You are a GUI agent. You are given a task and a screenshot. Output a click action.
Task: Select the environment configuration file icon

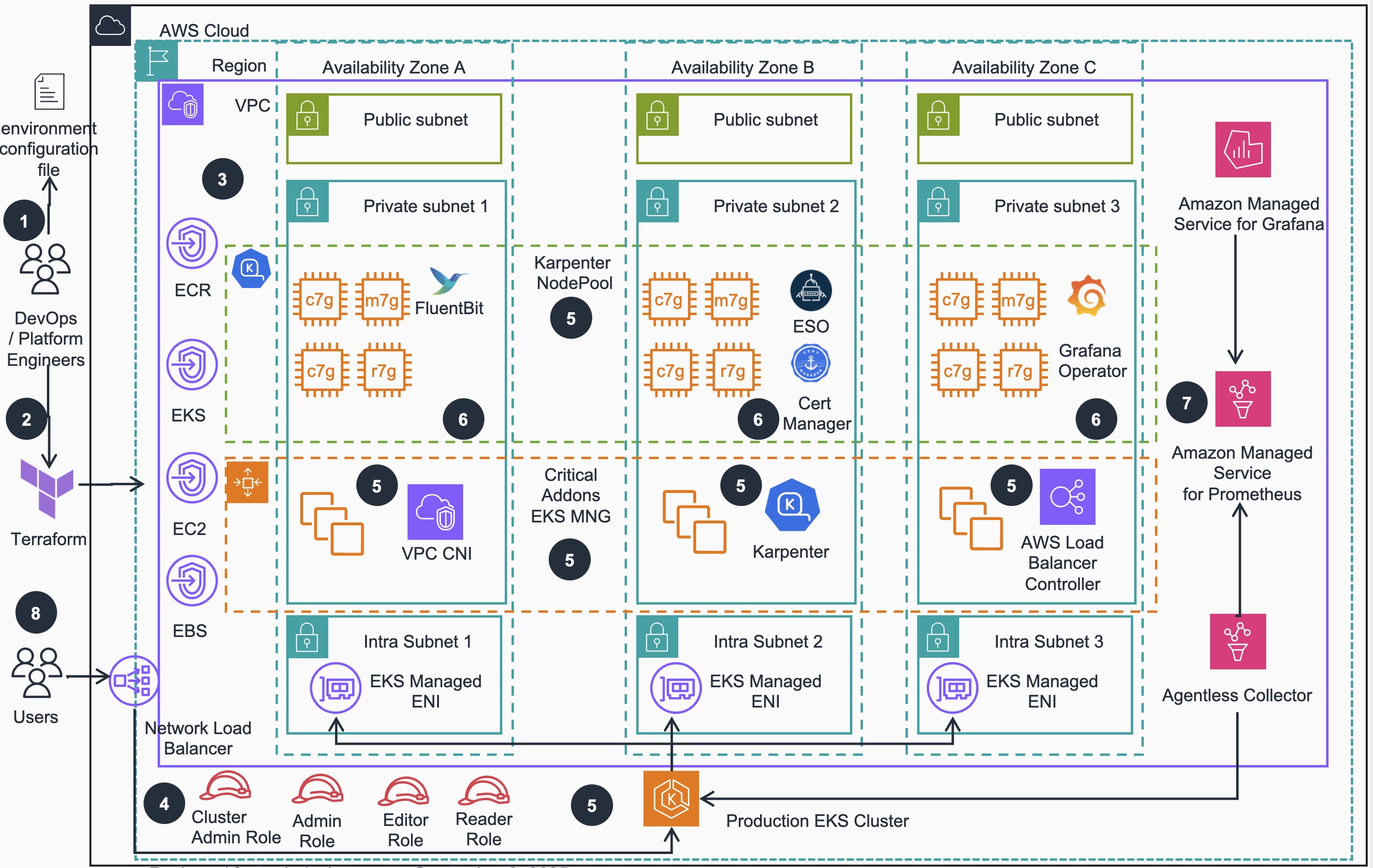[49, 91]
